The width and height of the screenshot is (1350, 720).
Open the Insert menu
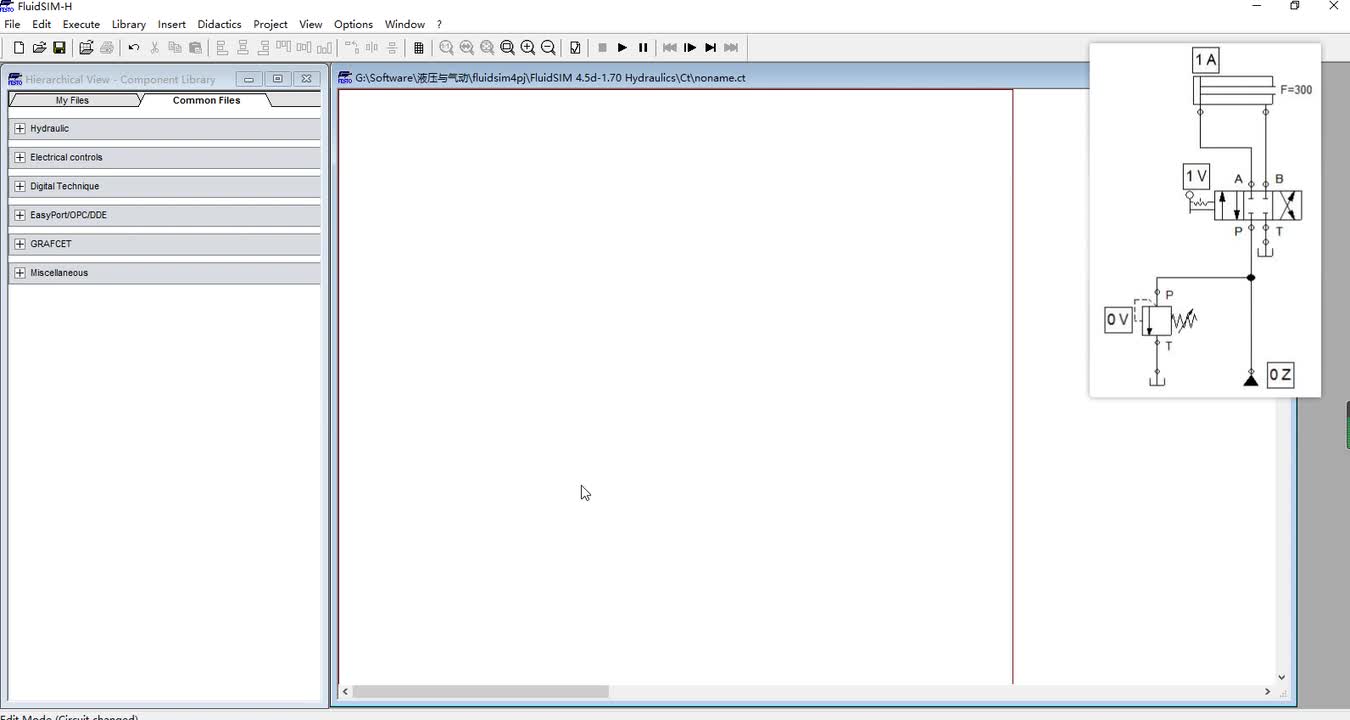[172, 24]
